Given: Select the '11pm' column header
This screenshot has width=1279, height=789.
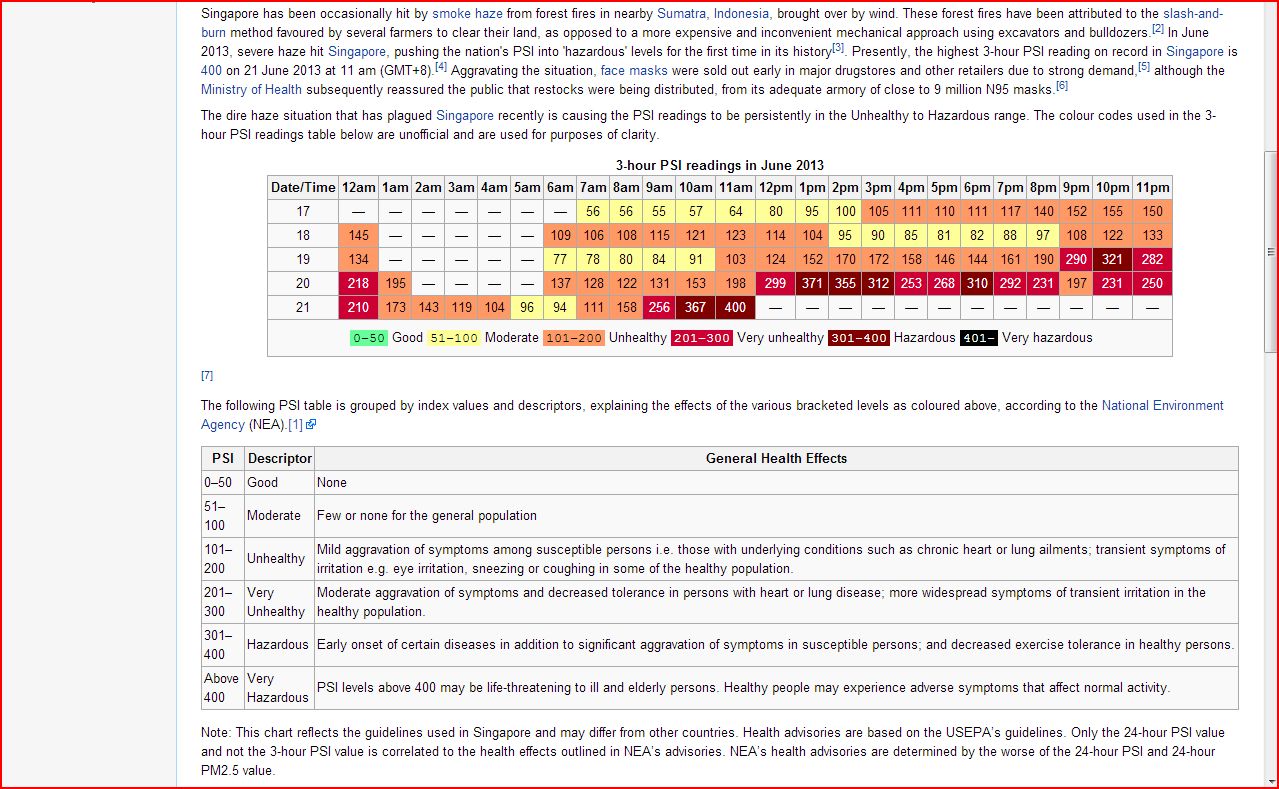Looking at the screenshot, I should 1152,188.
